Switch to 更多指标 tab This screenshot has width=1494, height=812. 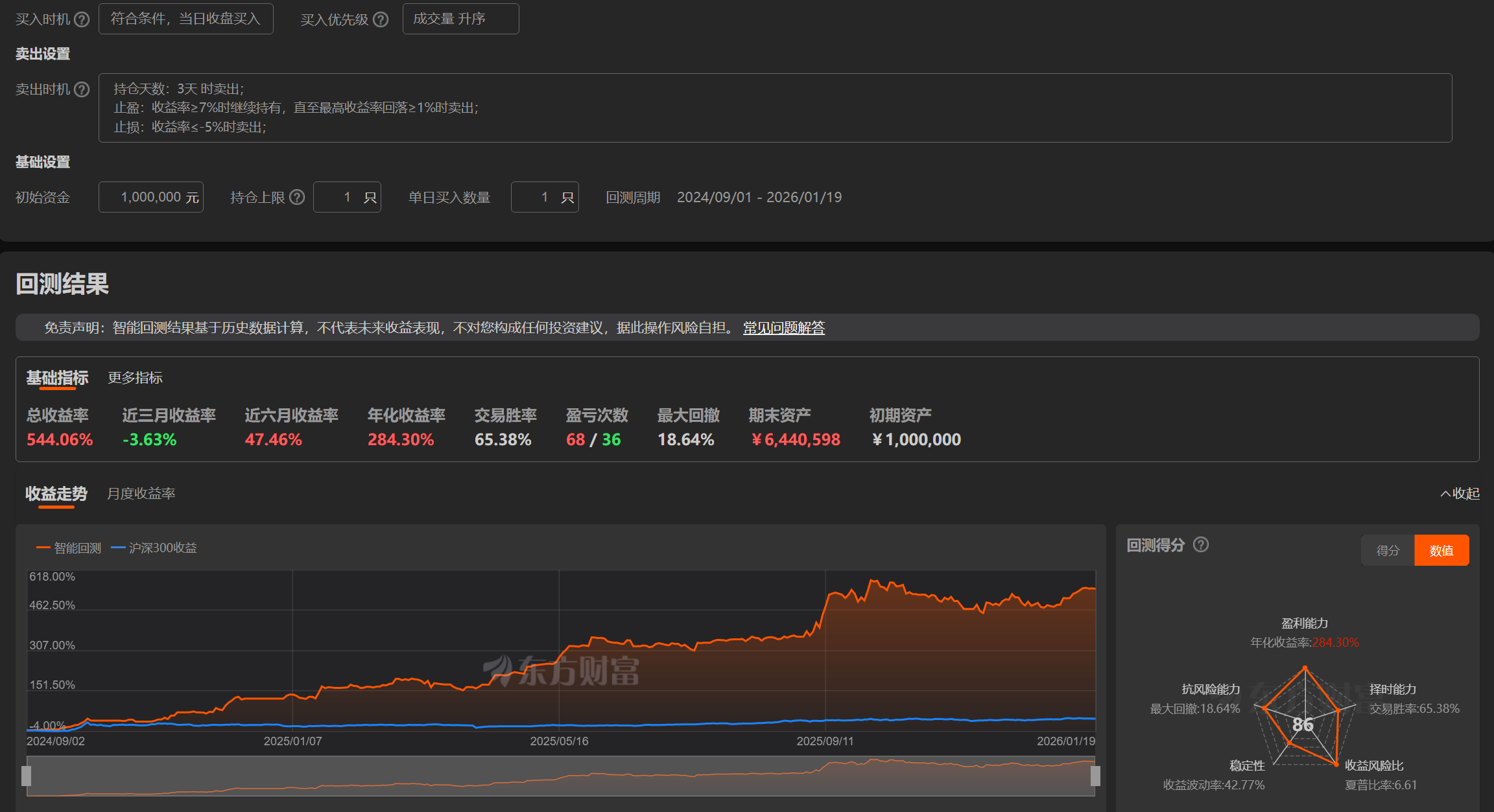135,378
